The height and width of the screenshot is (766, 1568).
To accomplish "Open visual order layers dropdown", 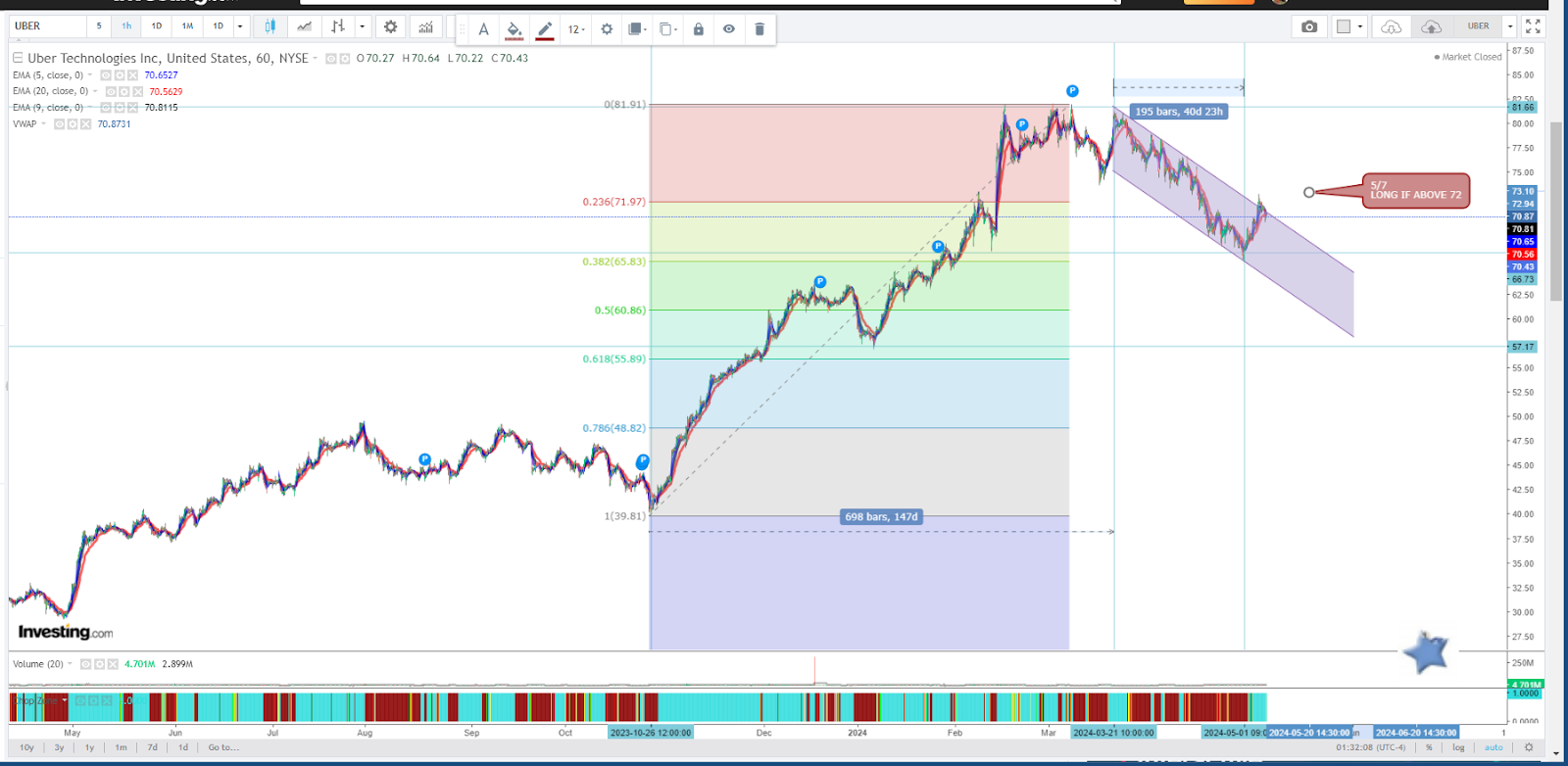I will click(637, 29).
